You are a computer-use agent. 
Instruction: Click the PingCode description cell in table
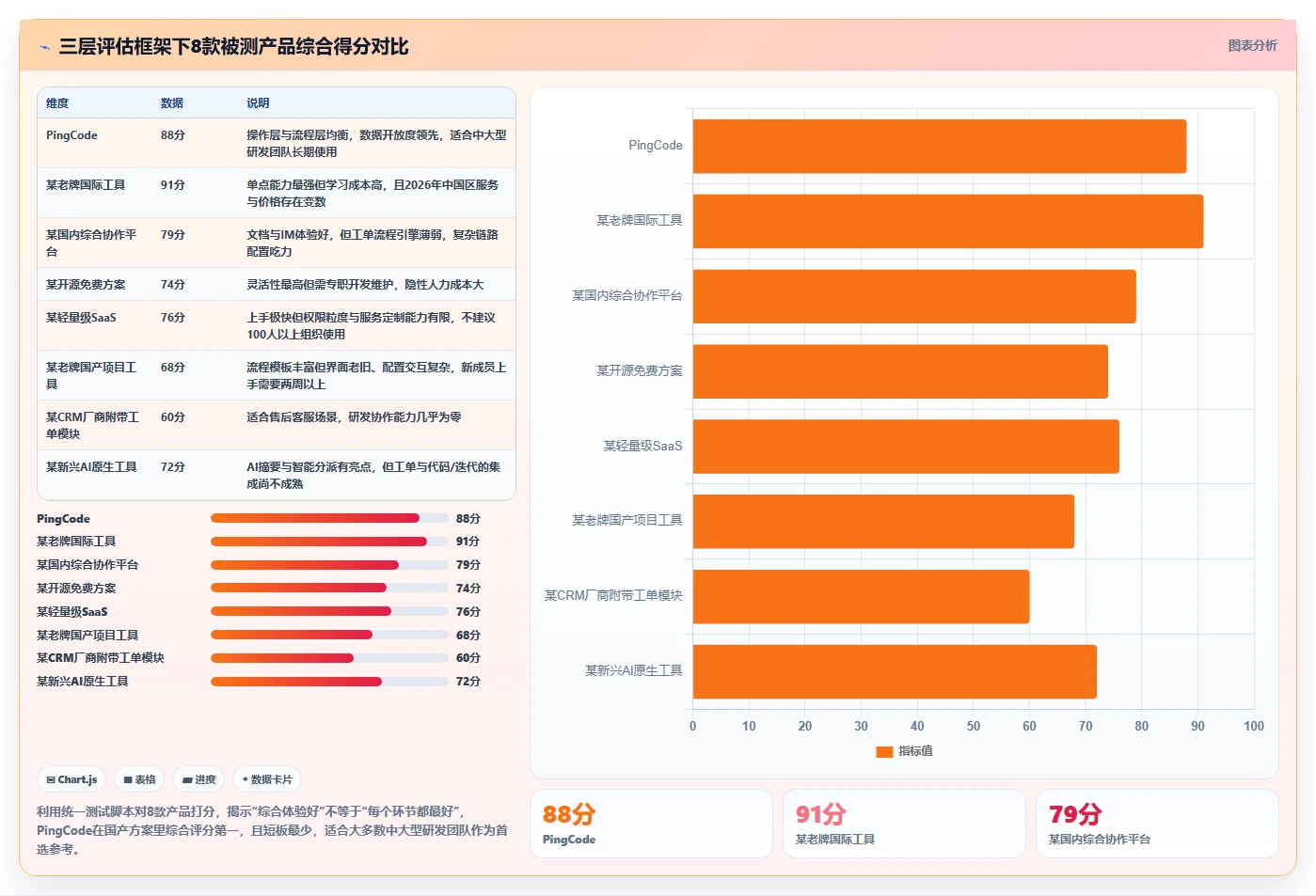click(x=376, y=144)
